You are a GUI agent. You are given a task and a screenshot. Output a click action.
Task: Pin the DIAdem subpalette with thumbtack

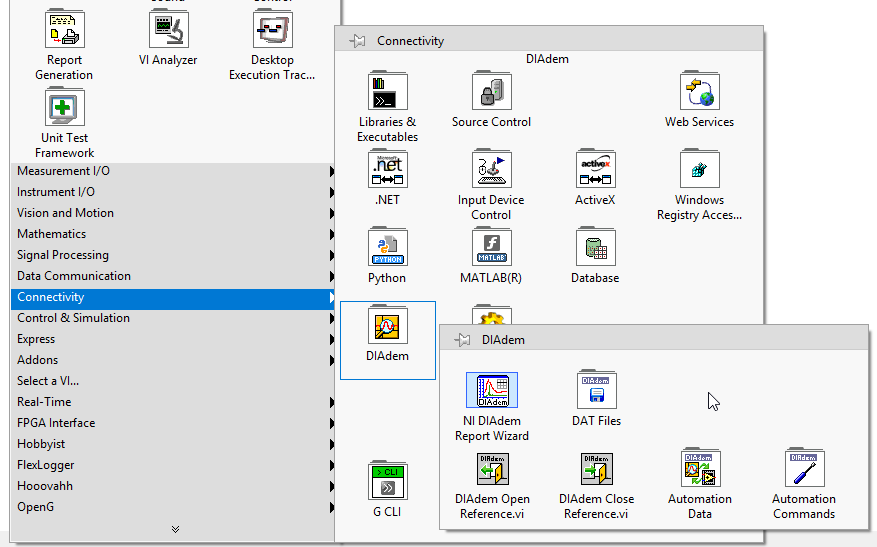point(462,339)
